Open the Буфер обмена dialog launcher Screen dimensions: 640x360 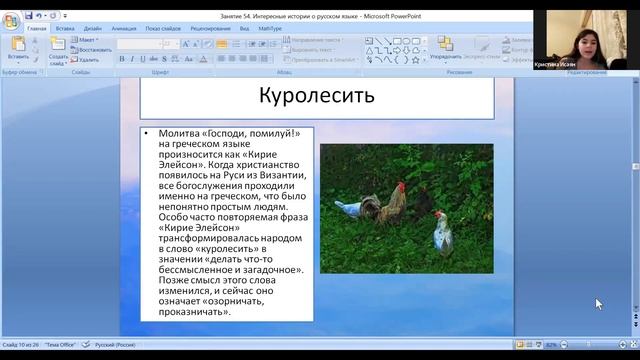tap(41, 72)
